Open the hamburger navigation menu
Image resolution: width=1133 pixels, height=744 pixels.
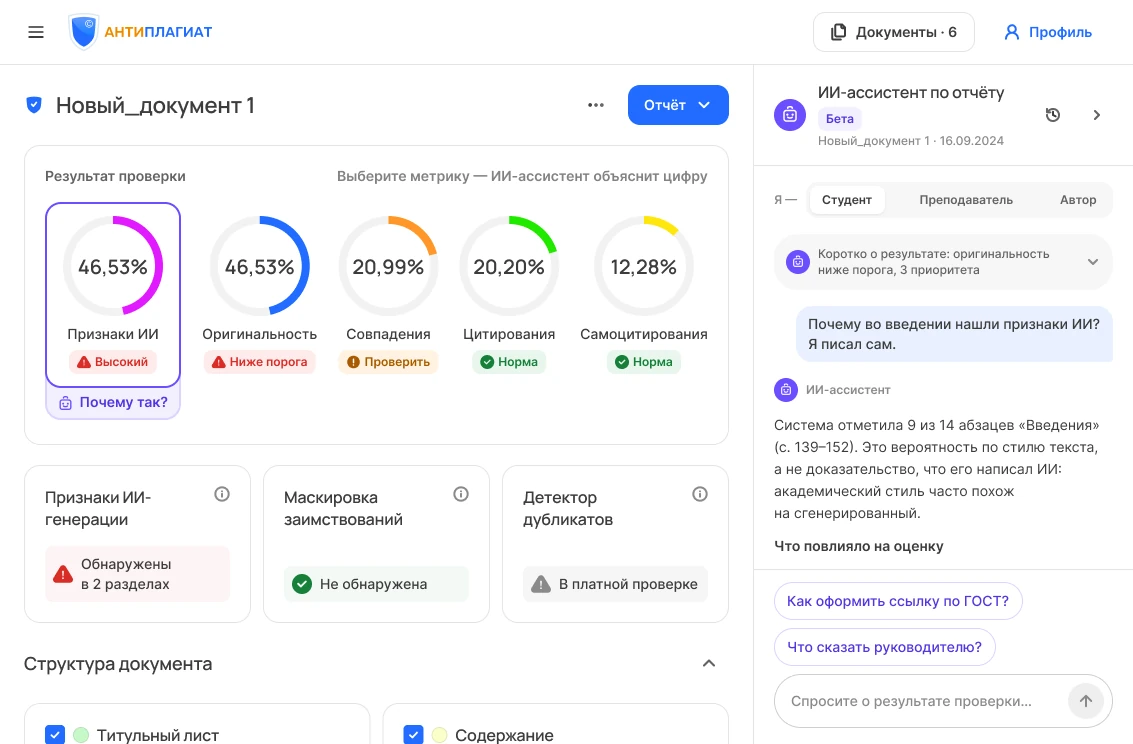point(36,33)
